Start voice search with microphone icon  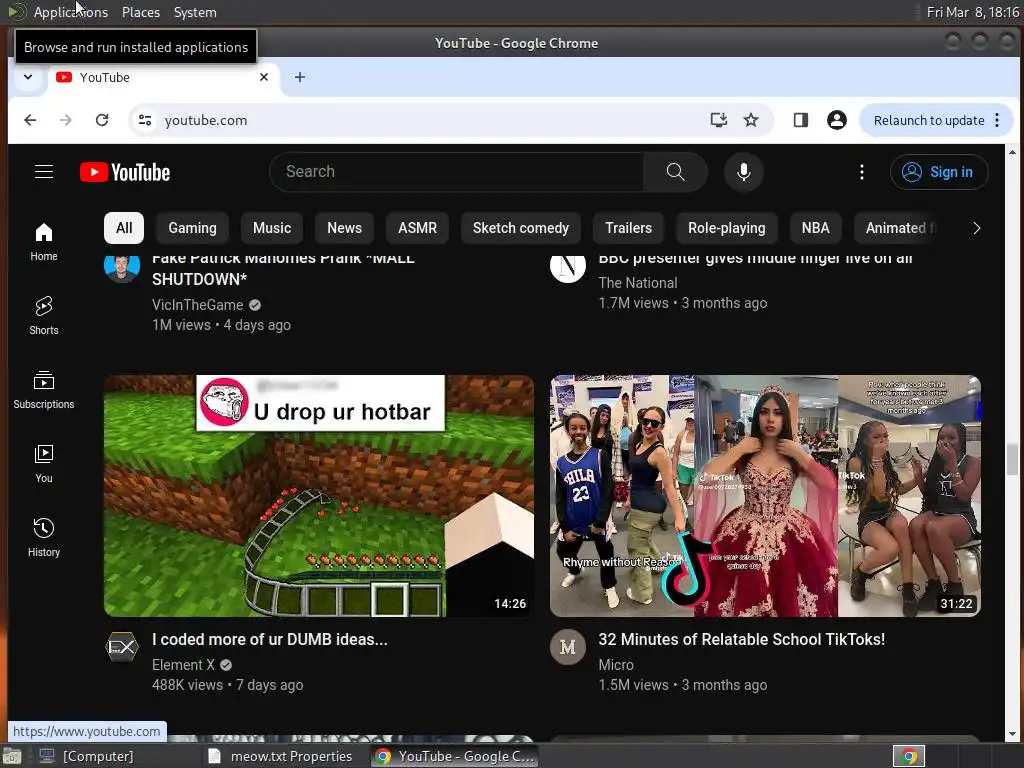pos(743,172)
